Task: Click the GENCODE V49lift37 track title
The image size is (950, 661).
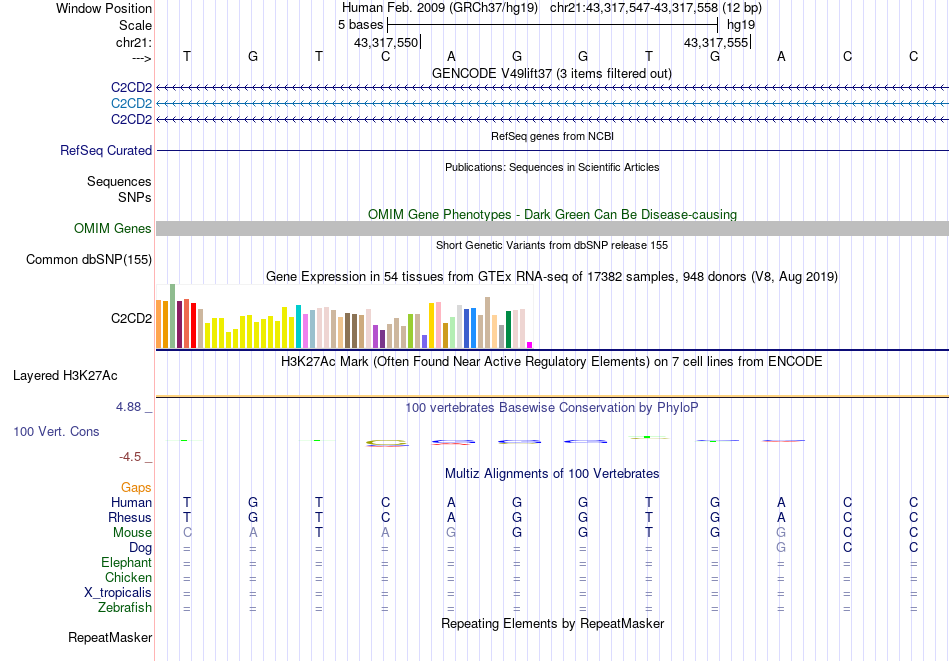Action: (551, 73)
